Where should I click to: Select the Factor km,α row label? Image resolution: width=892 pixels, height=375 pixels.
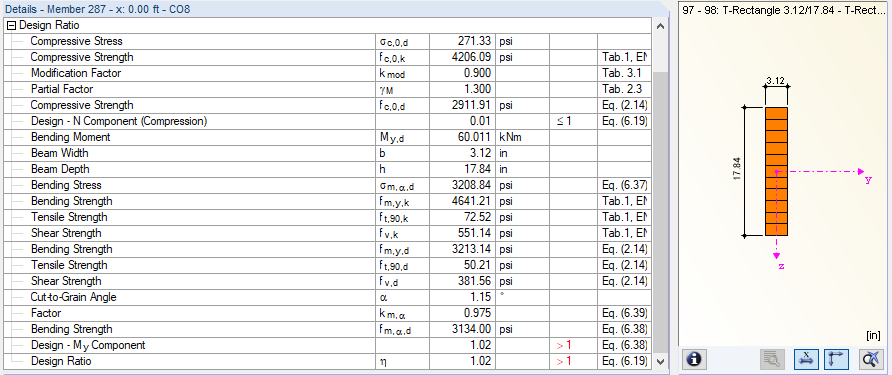tap(46, 313)
